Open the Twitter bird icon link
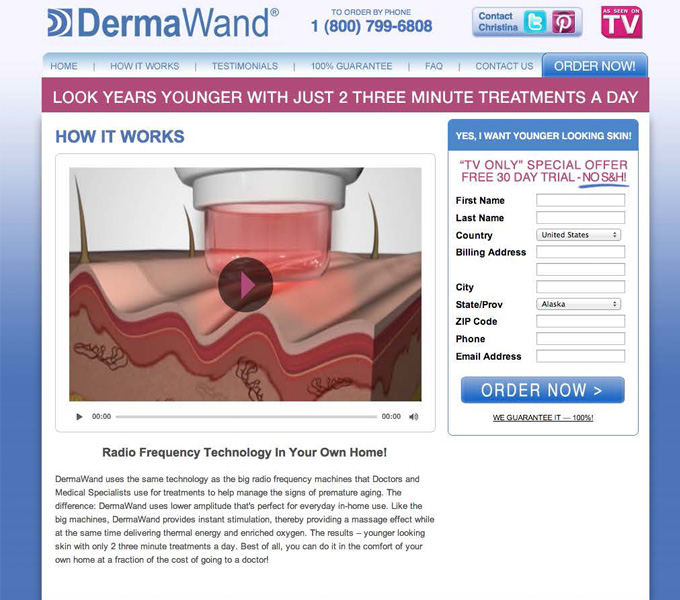 coord(535,22)
